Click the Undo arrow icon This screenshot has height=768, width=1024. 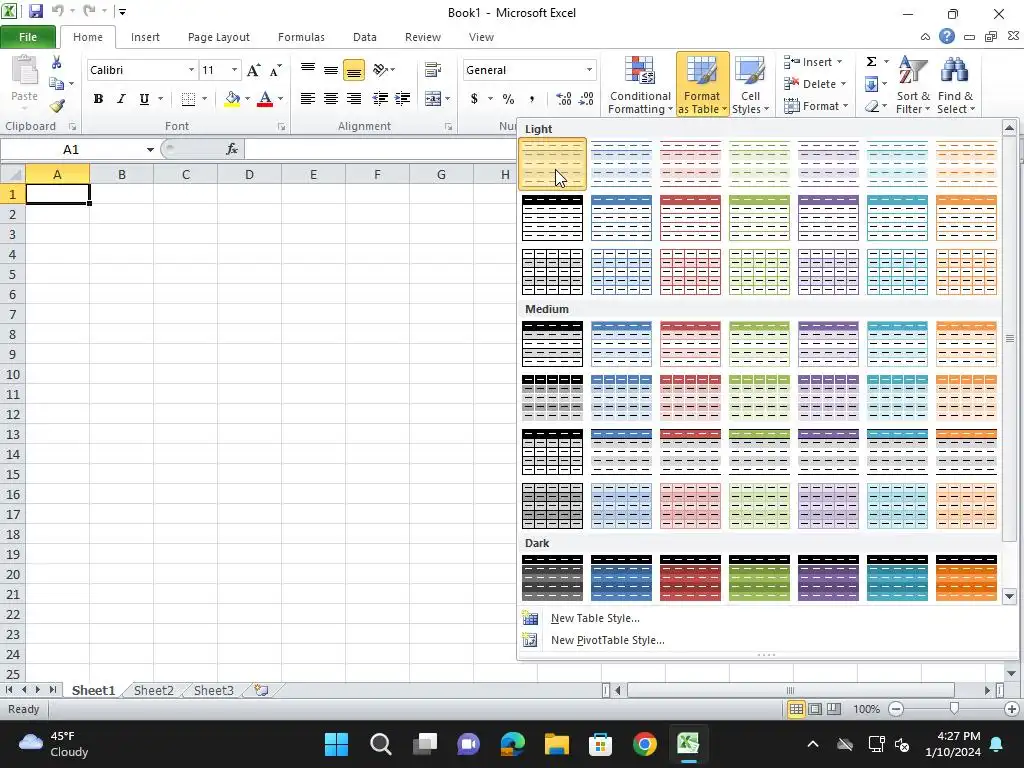coord(57,11)
